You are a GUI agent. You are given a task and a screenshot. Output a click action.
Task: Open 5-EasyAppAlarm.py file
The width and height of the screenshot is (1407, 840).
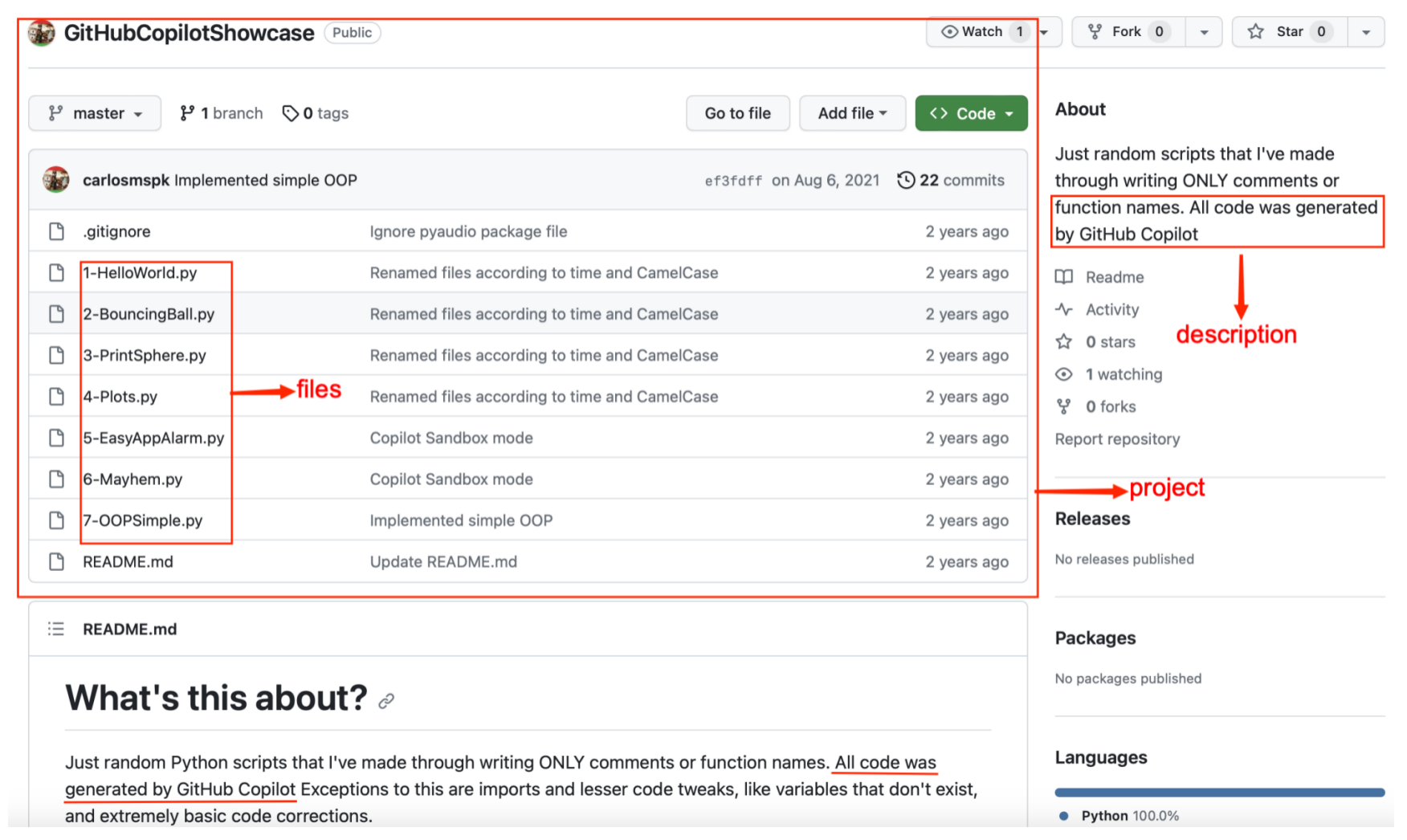154,438
